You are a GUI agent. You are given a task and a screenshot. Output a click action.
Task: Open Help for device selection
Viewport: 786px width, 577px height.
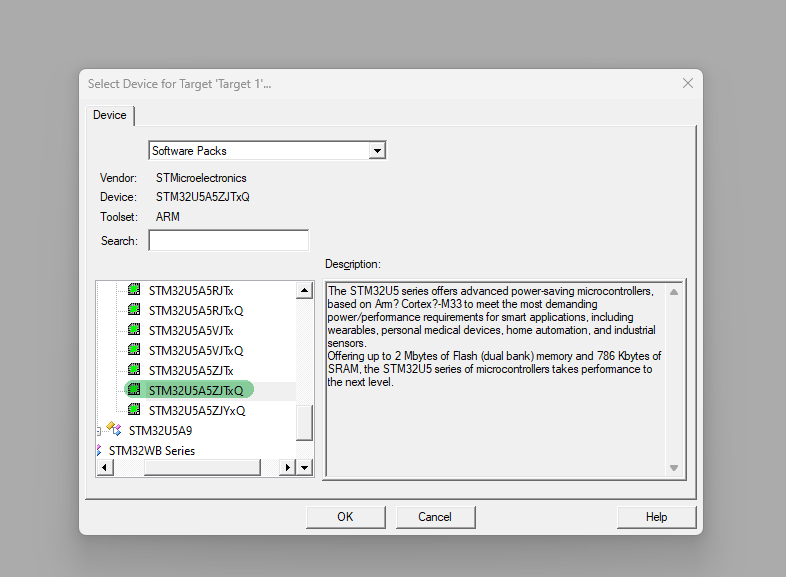point(656,517)
